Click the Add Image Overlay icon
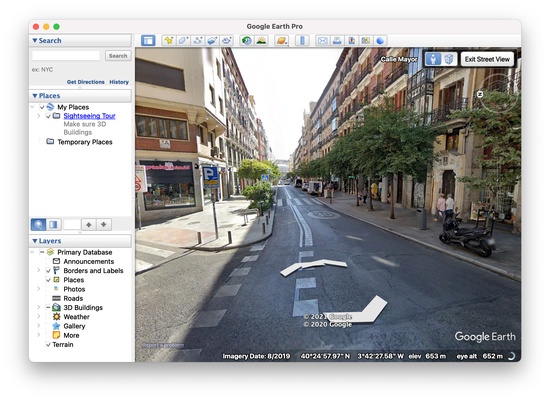 212,40
